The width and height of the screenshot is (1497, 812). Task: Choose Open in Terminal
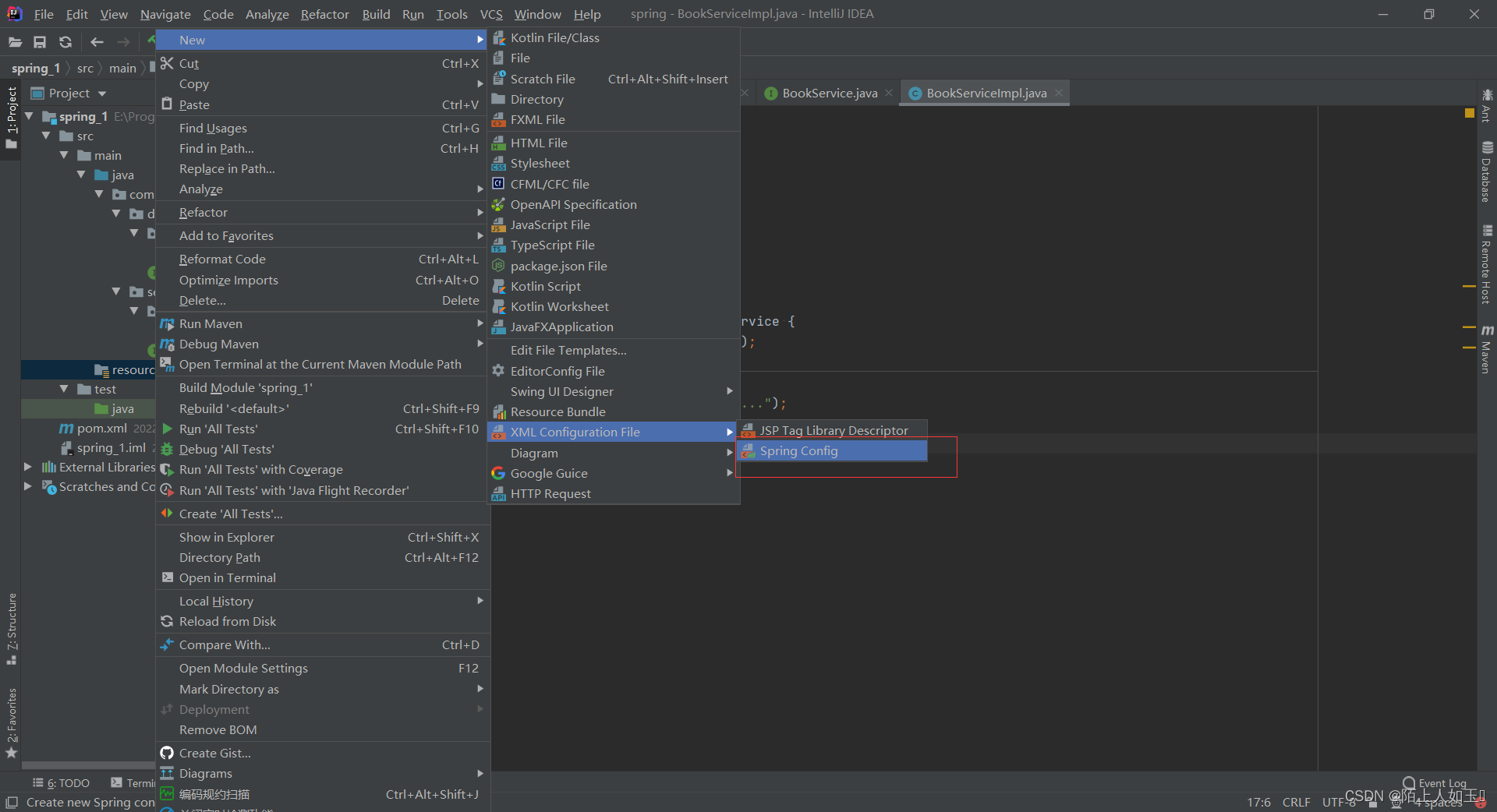tap(322, 577)
